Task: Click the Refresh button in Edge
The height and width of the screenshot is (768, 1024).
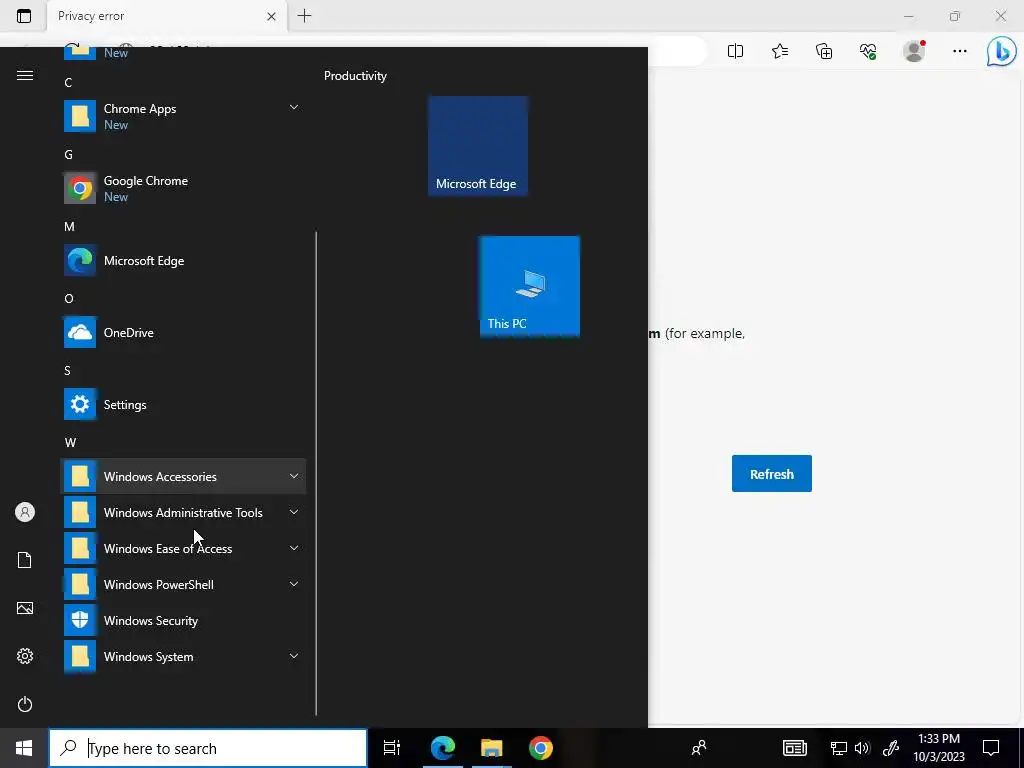Action: [771, 473]
